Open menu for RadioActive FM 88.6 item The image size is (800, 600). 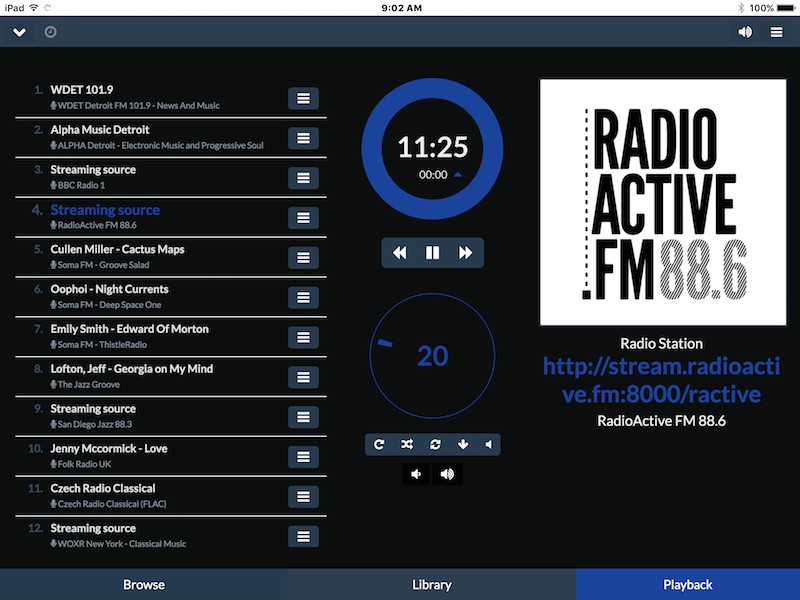tap(303, 217)
